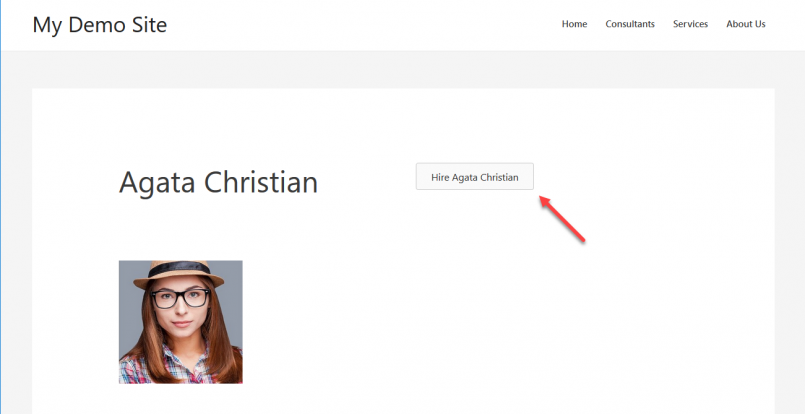Click the Hire Agata Christian button
The height and width of the screenshot is (414, 805).
click(475, 177)
